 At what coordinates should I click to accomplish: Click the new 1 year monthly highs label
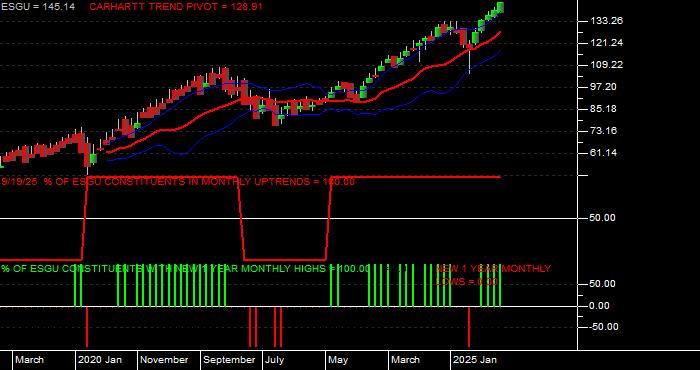pyautogui.click(x=186, y=269)
